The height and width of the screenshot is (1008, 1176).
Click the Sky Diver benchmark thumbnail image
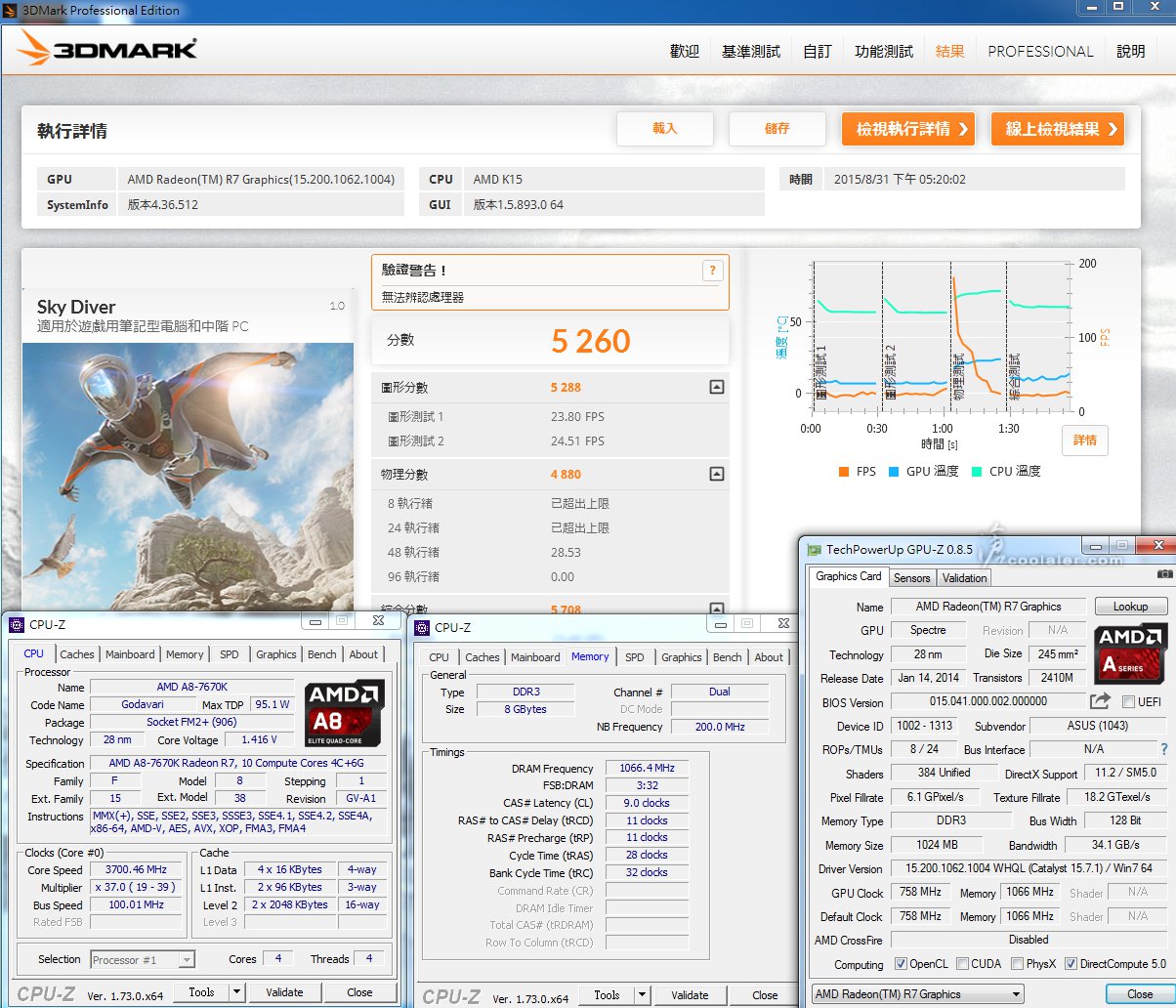point(188,477)
